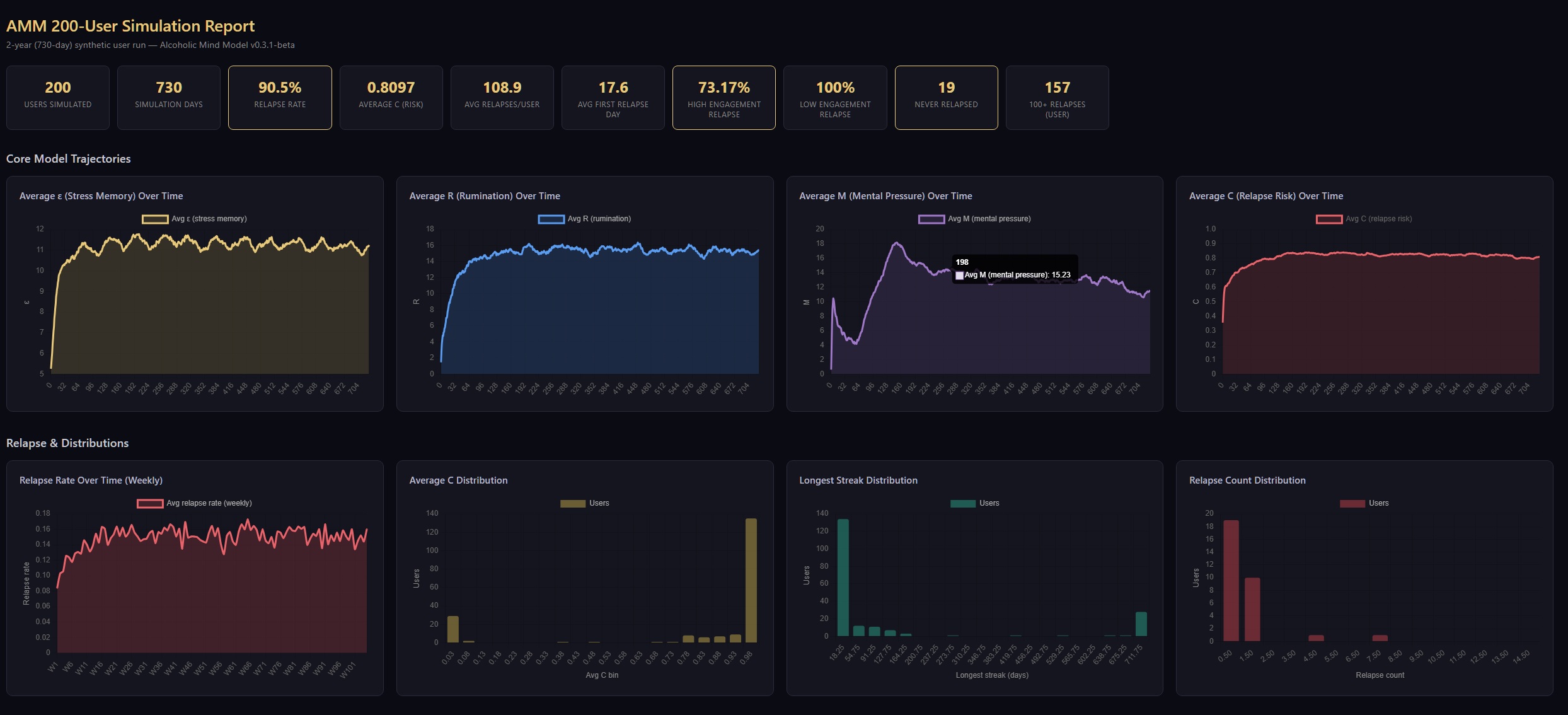Click the 'Relapse & Distributions' heading
Viewport: 1568px width, 715px height.
pos(67,443)
